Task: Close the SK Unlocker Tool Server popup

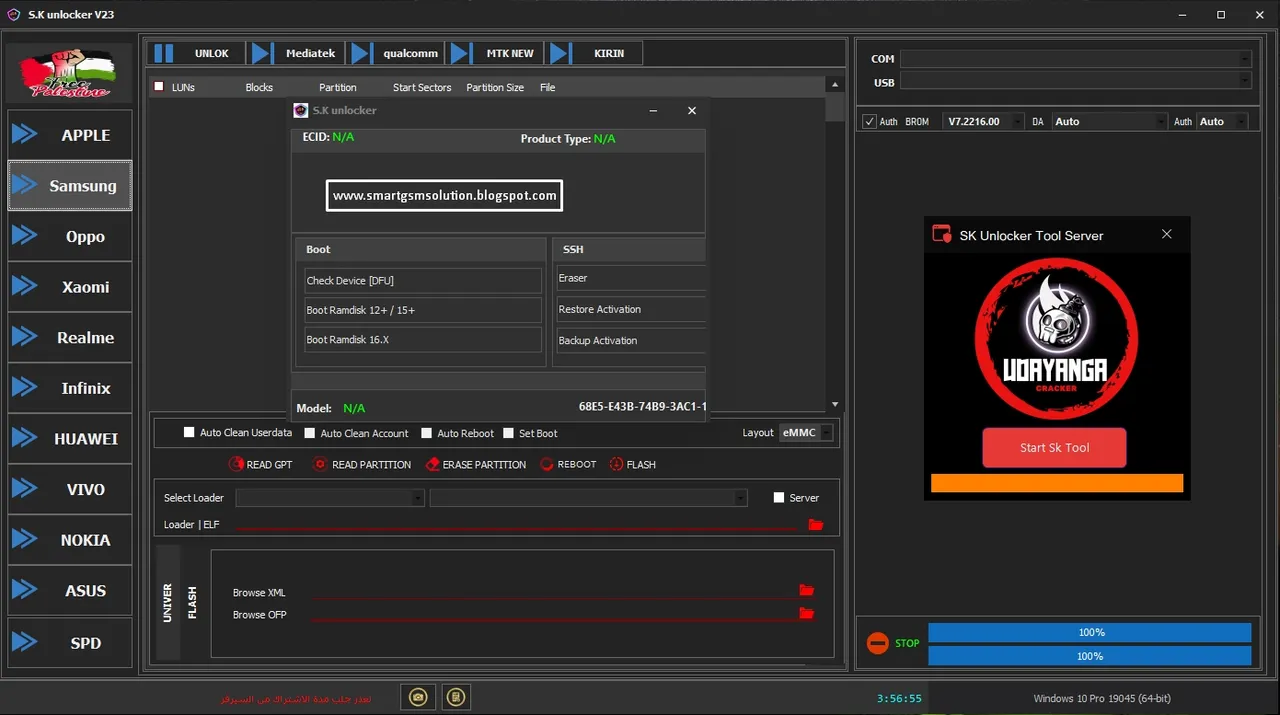Action: pyautogui.click(x=1166, y=234)
